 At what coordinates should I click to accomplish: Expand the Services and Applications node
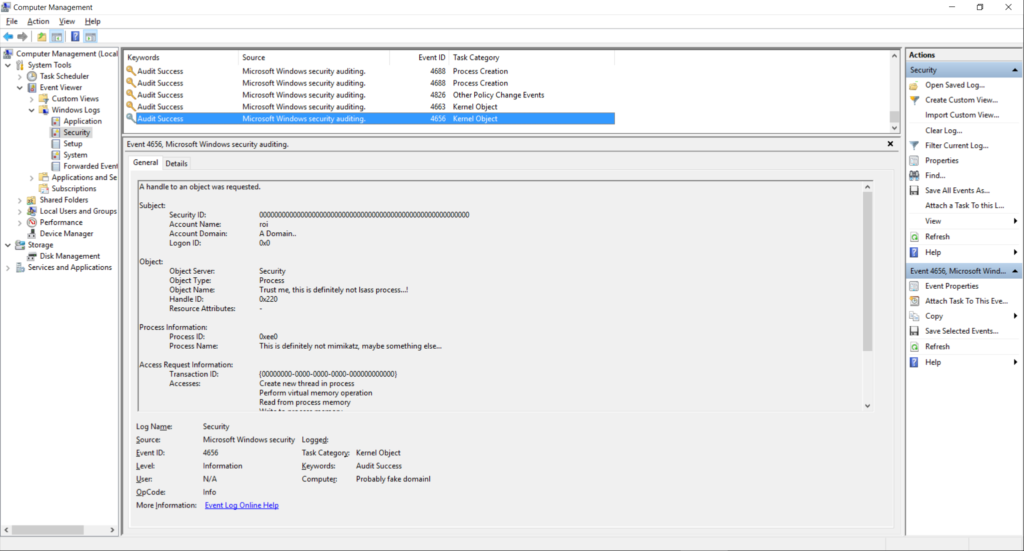click(8, 268)
